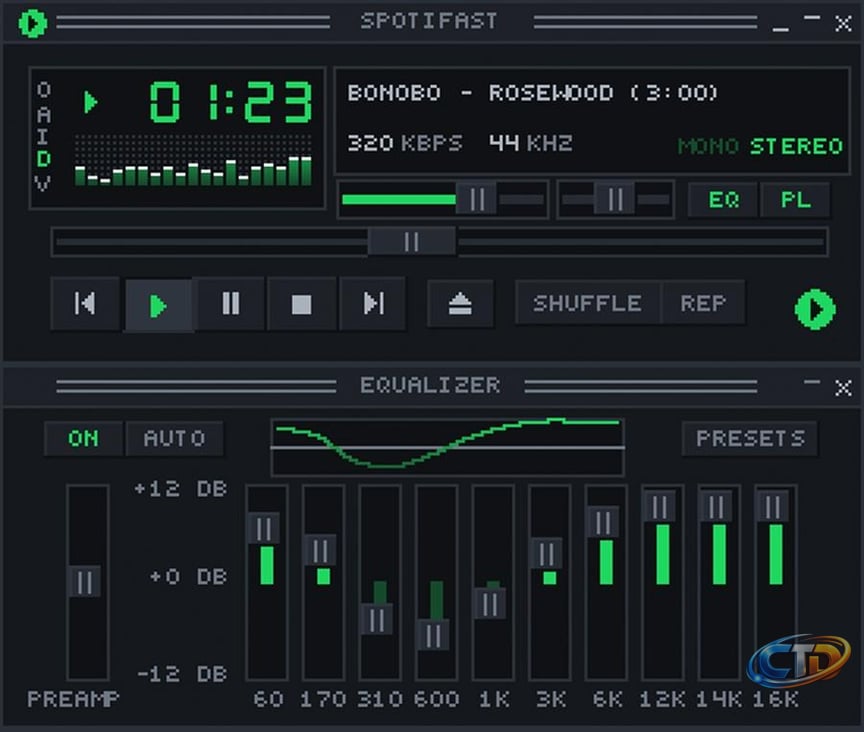Viewport: 864px width, 732px height.
Task: Click the equalizer curve graph display
Action: point(447,448)
